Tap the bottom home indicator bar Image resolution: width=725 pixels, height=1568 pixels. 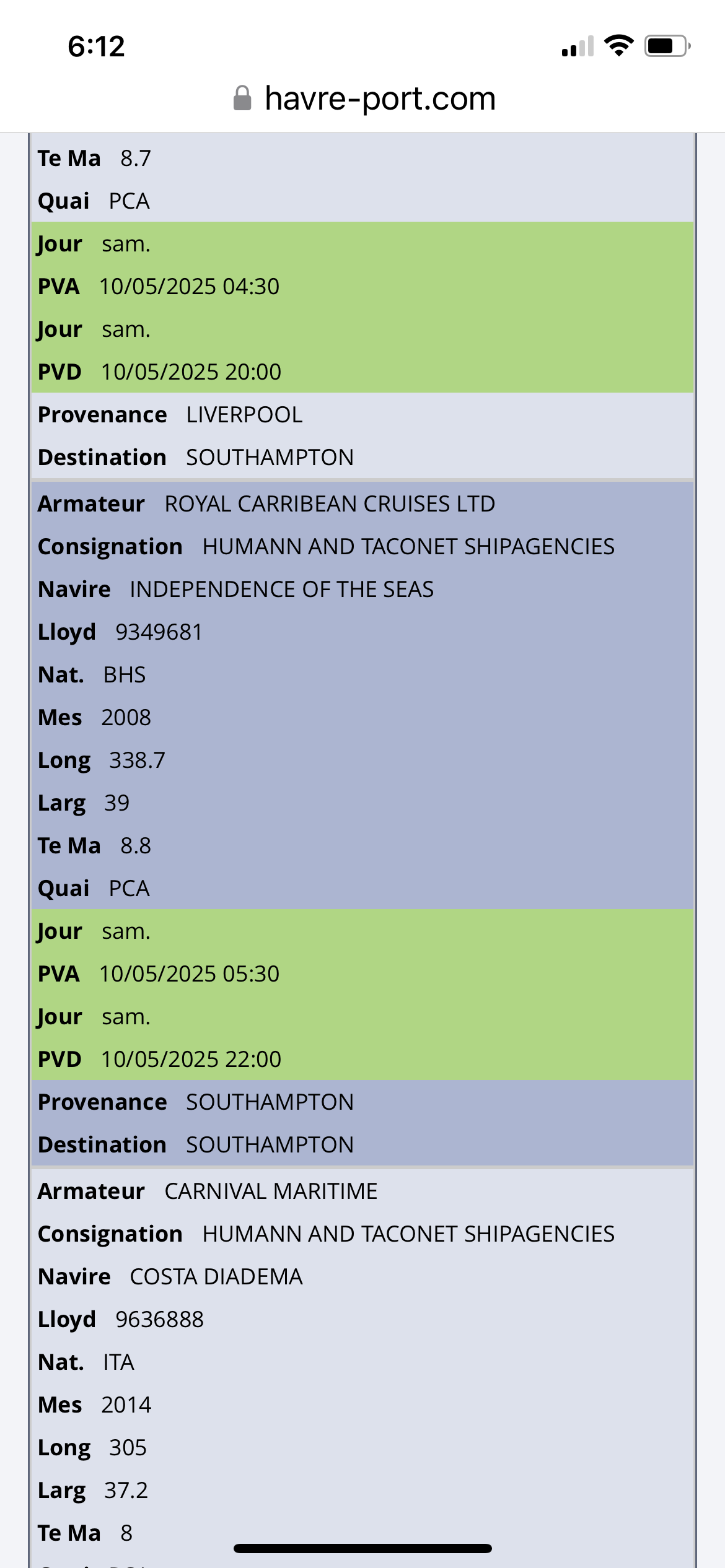(x=362, y=1548)
